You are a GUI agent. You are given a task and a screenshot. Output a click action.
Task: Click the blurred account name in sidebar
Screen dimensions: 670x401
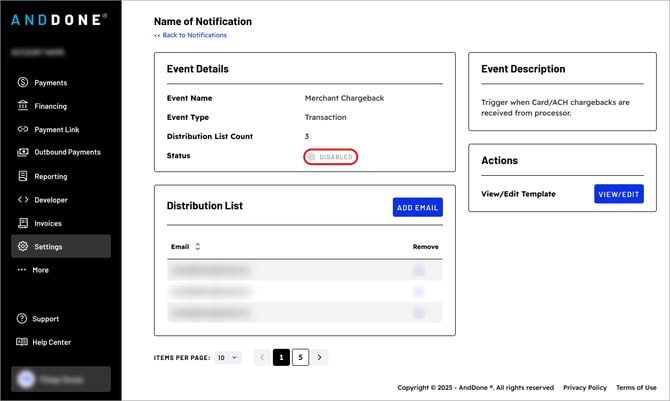click(38, 52)
